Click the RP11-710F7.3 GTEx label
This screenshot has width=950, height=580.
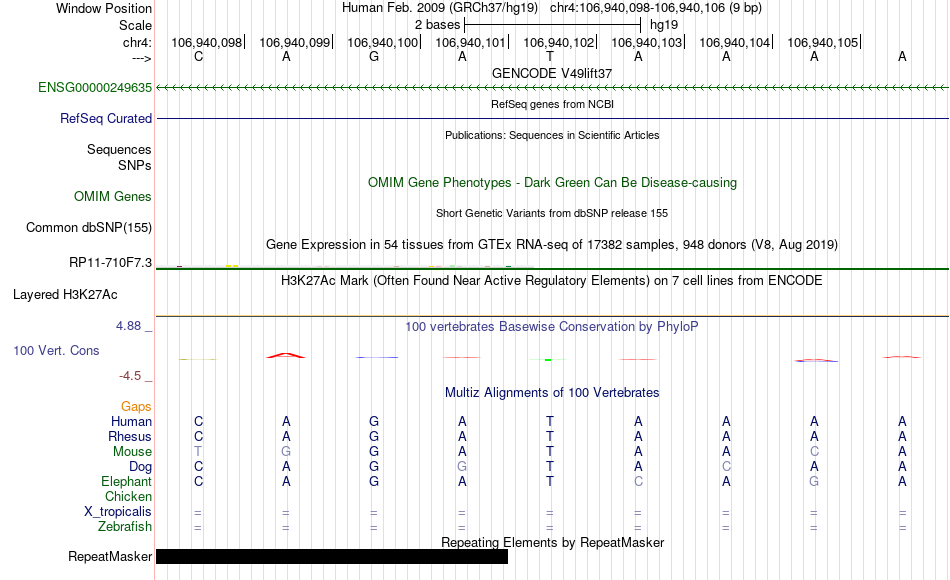click(x=110, y=262)
